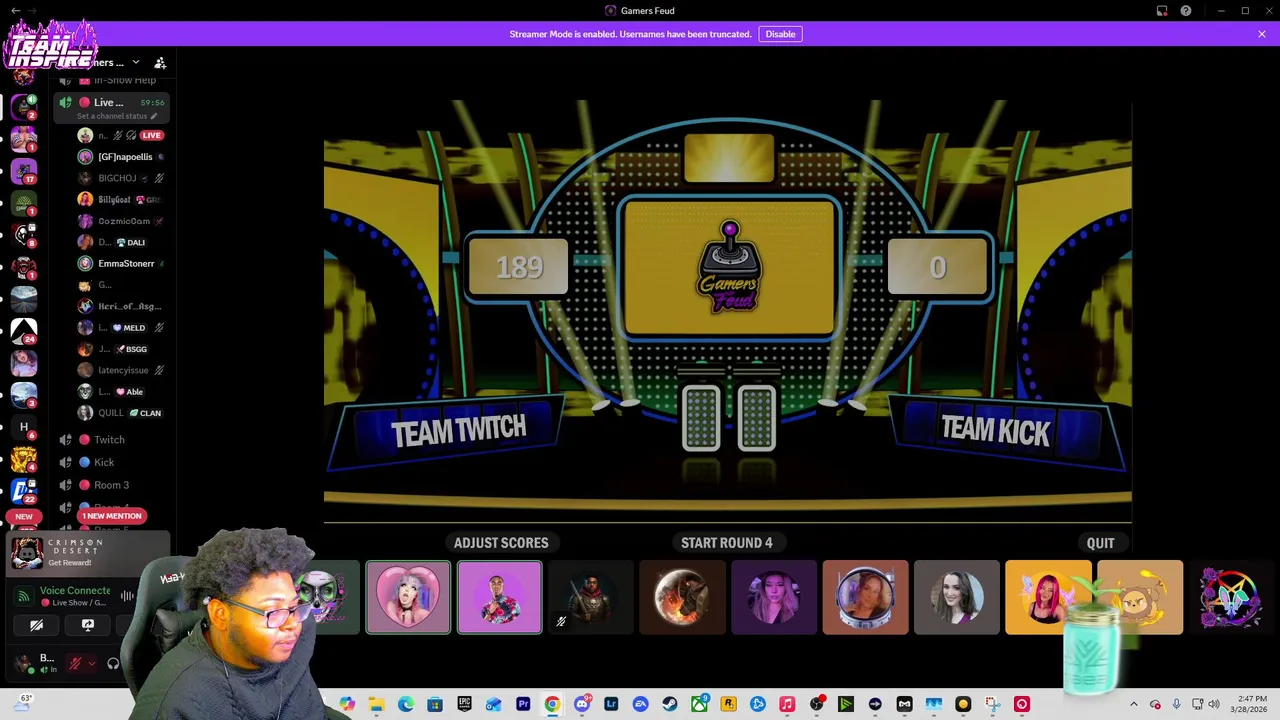
Task: Select helmet-framed woman contestant avatar
Action: point(865,598)
